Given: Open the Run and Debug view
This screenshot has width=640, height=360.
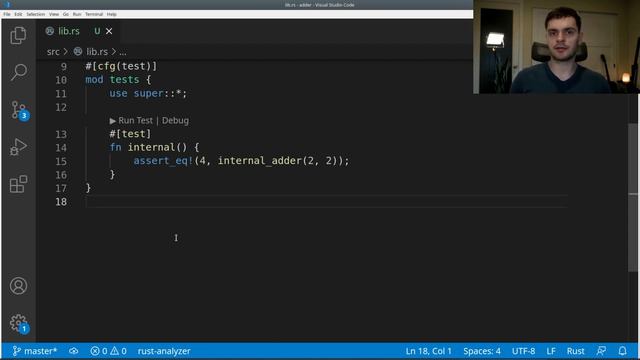Looking at the screenshot, I should click(x=18, y=147).
